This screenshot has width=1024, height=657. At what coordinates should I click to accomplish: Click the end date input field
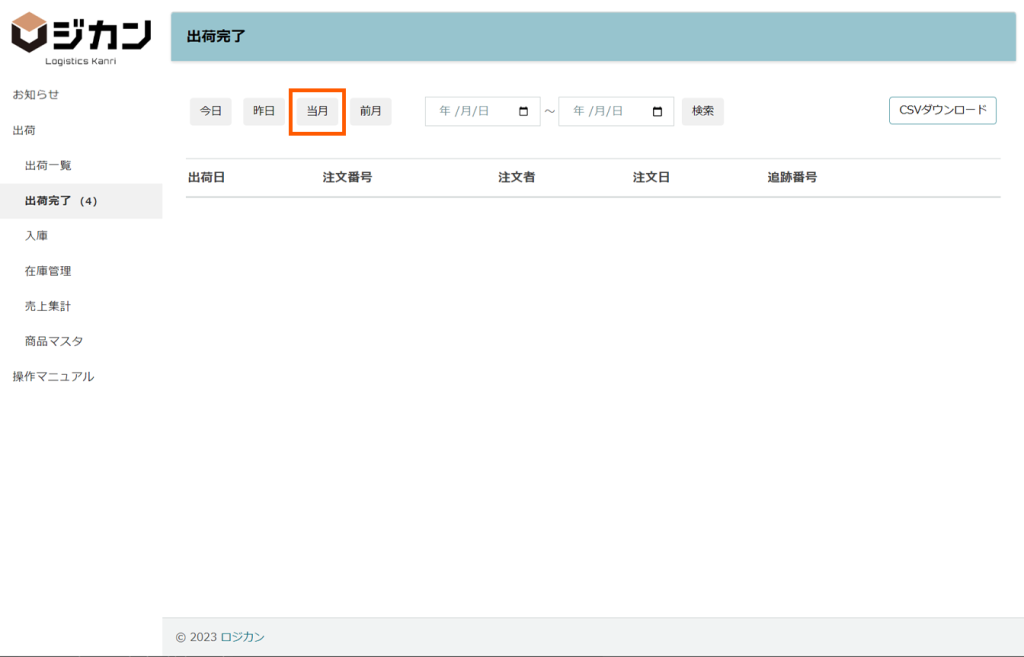(604, 112)
